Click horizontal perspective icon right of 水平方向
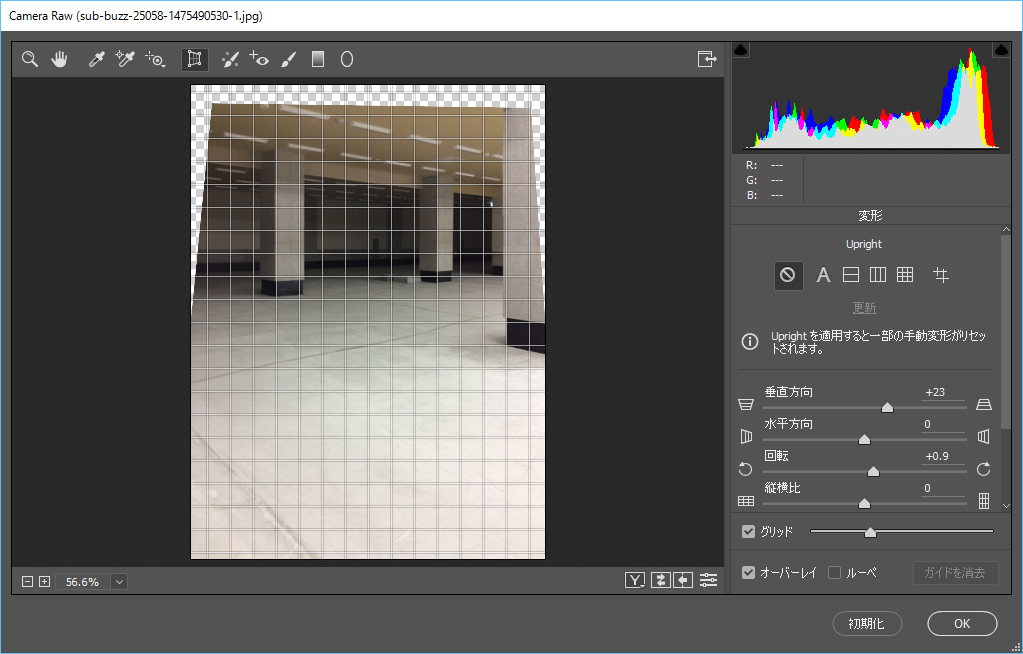This screenshot has width=1023, height=654. pyautogui.click(x=984, y=437)
